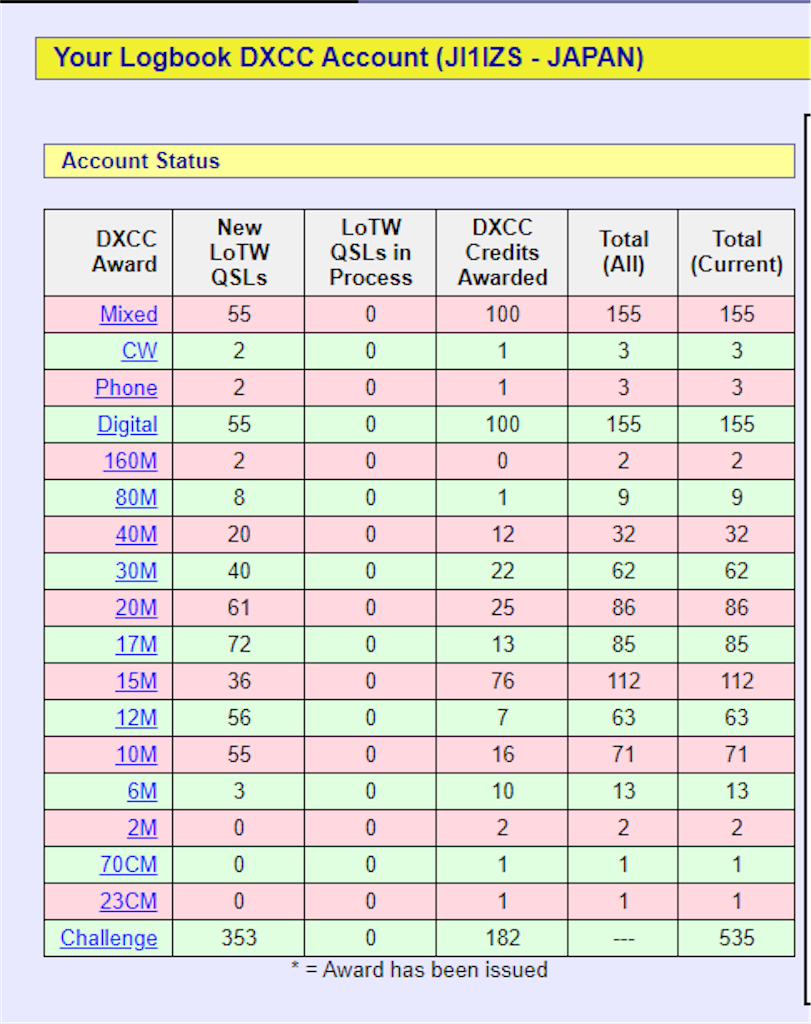Select the 12M row New LoTW QSLs value 56
This screenshot has width=811, height=1024.
click(239, 718)
